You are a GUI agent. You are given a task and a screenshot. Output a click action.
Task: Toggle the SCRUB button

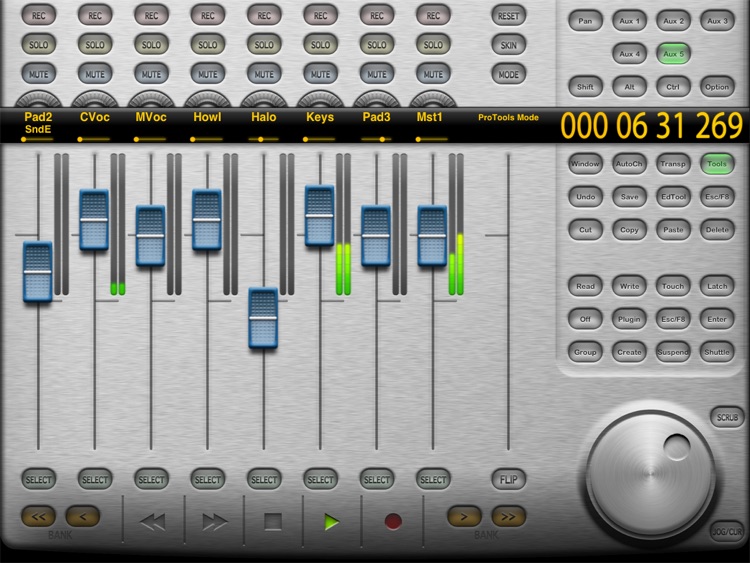[x=728, y=417]
